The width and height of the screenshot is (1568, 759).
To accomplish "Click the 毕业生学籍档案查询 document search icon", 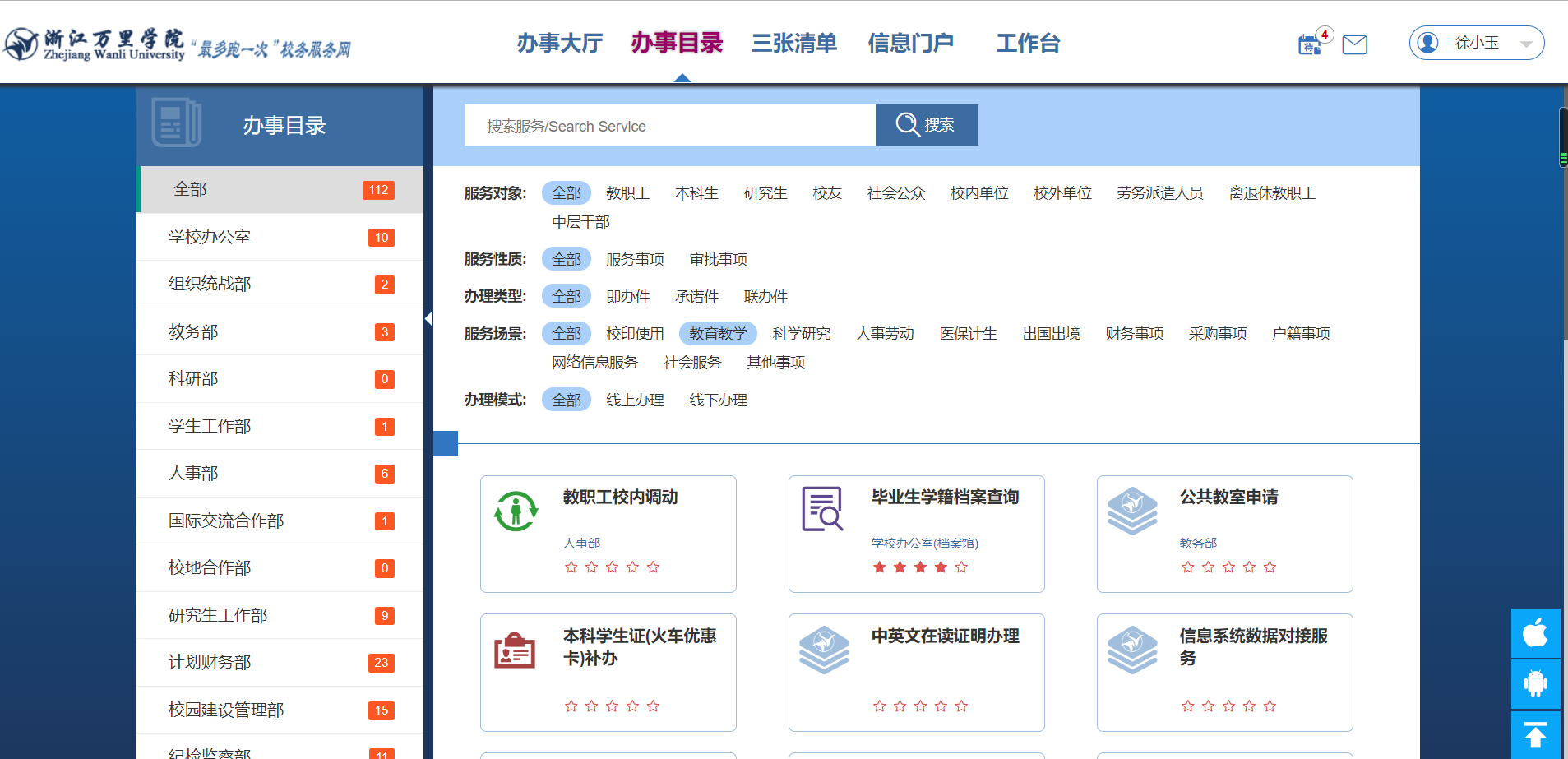I will pos(822,509).
